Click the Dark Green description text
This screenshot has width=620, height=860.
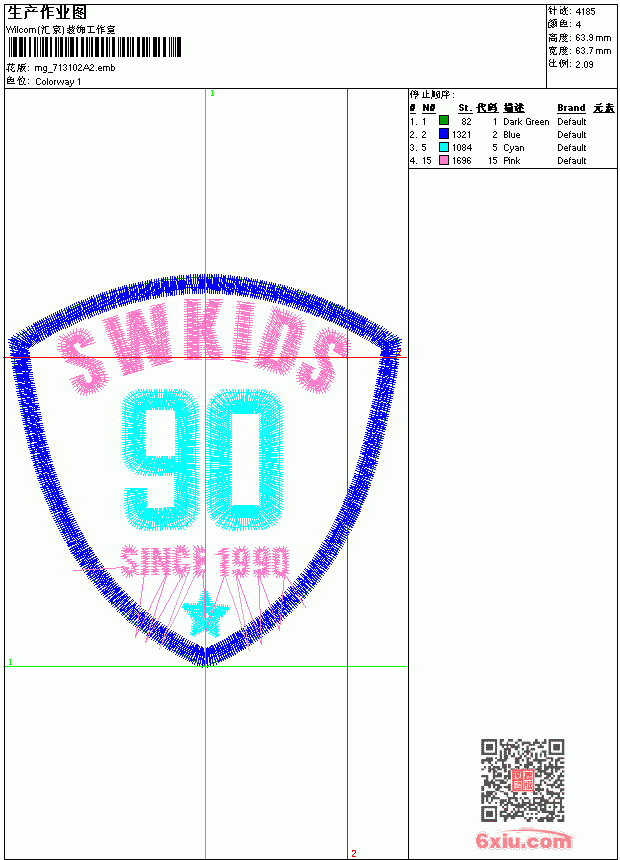526,122
